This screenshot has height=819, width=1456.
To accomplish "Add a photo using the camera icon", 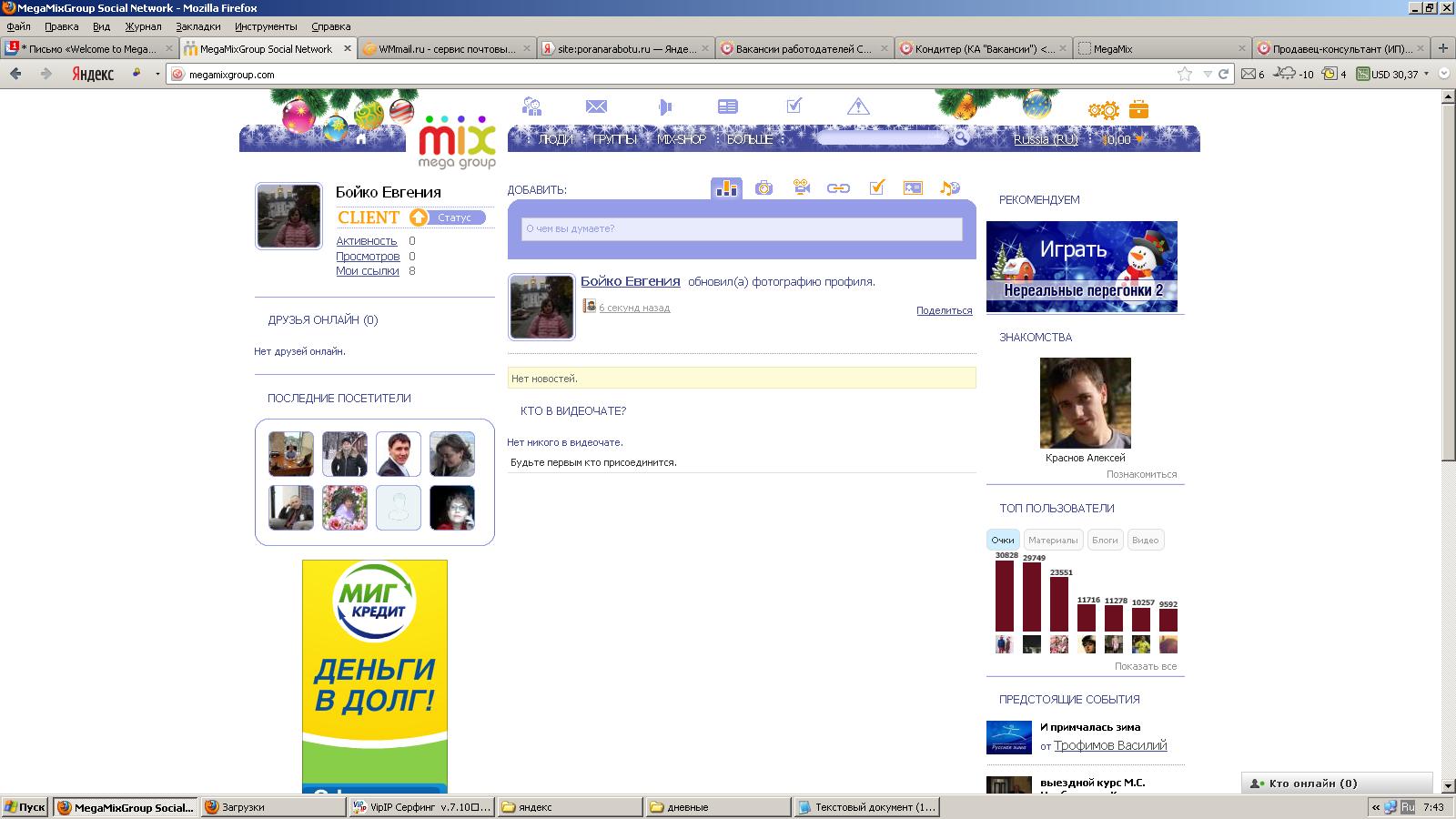I will [x=763, y=188].
